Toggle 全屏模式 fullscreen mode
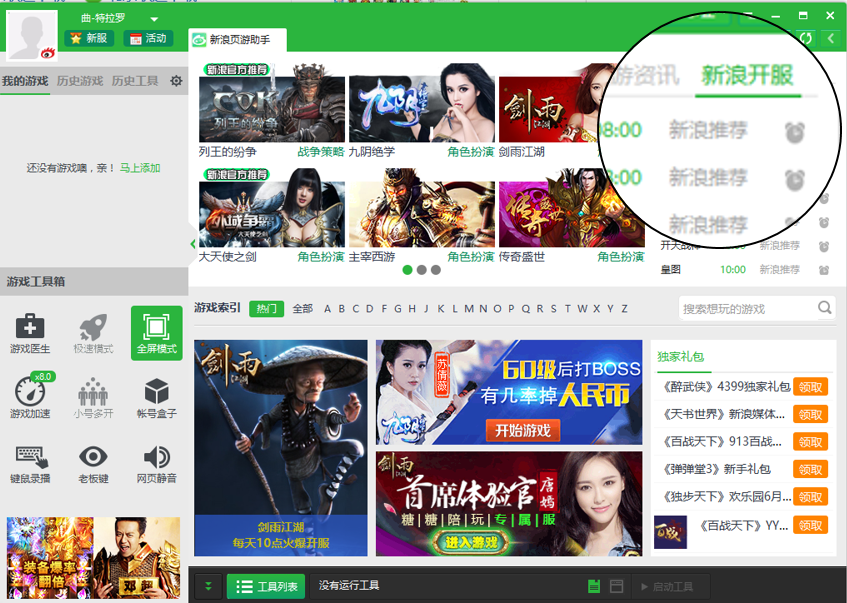Viewport: 847px width, 603px height. 157,333
